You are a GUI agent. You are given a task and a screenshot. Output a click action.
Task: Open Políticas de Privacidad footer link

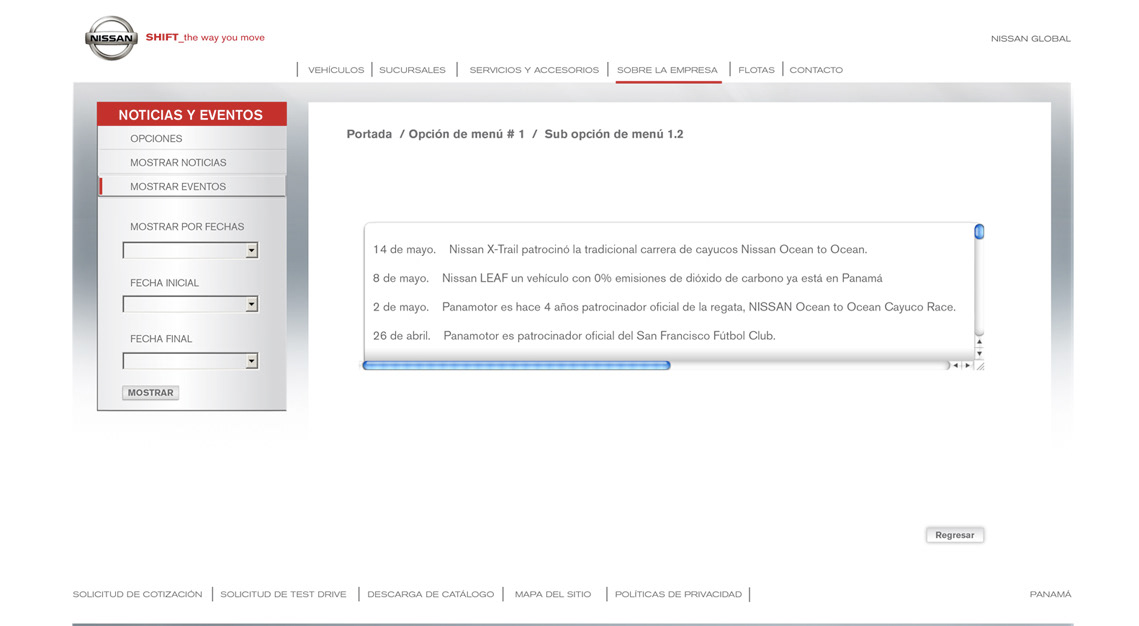pyautogui.click(x=678, y=594)
